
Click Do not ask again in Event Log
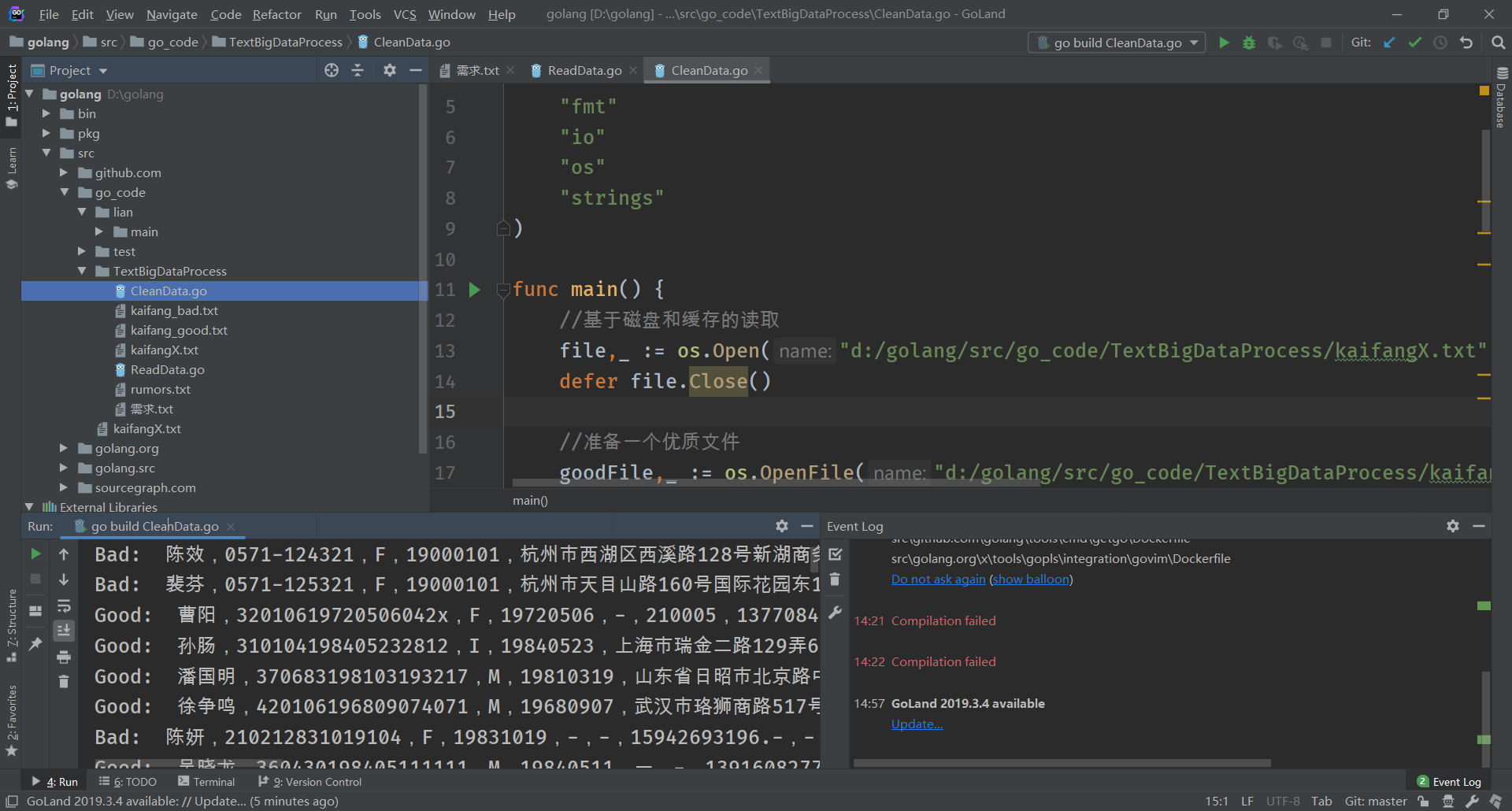[938, 579]
